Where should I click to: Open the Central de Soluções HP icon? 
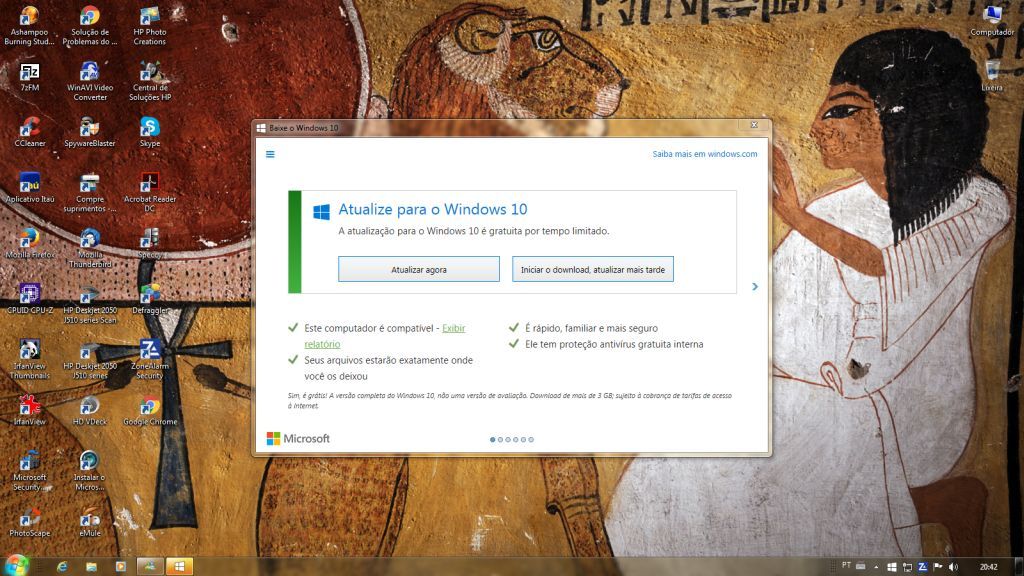click(150, 82)
